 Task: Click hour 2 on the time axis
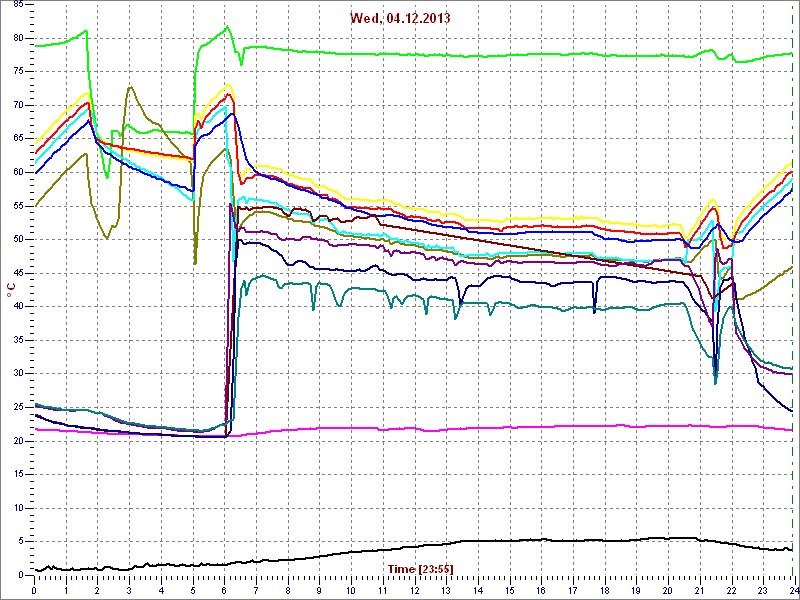click(98, 590)
